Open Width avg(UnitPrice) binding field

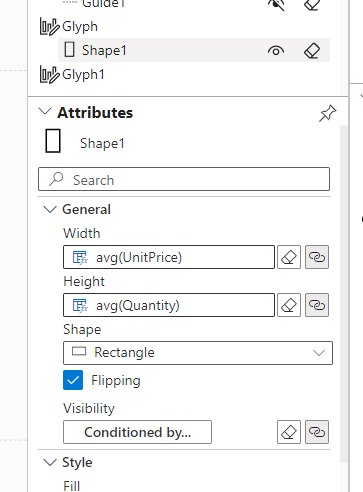pyautogui.click(x=169, y=257)
